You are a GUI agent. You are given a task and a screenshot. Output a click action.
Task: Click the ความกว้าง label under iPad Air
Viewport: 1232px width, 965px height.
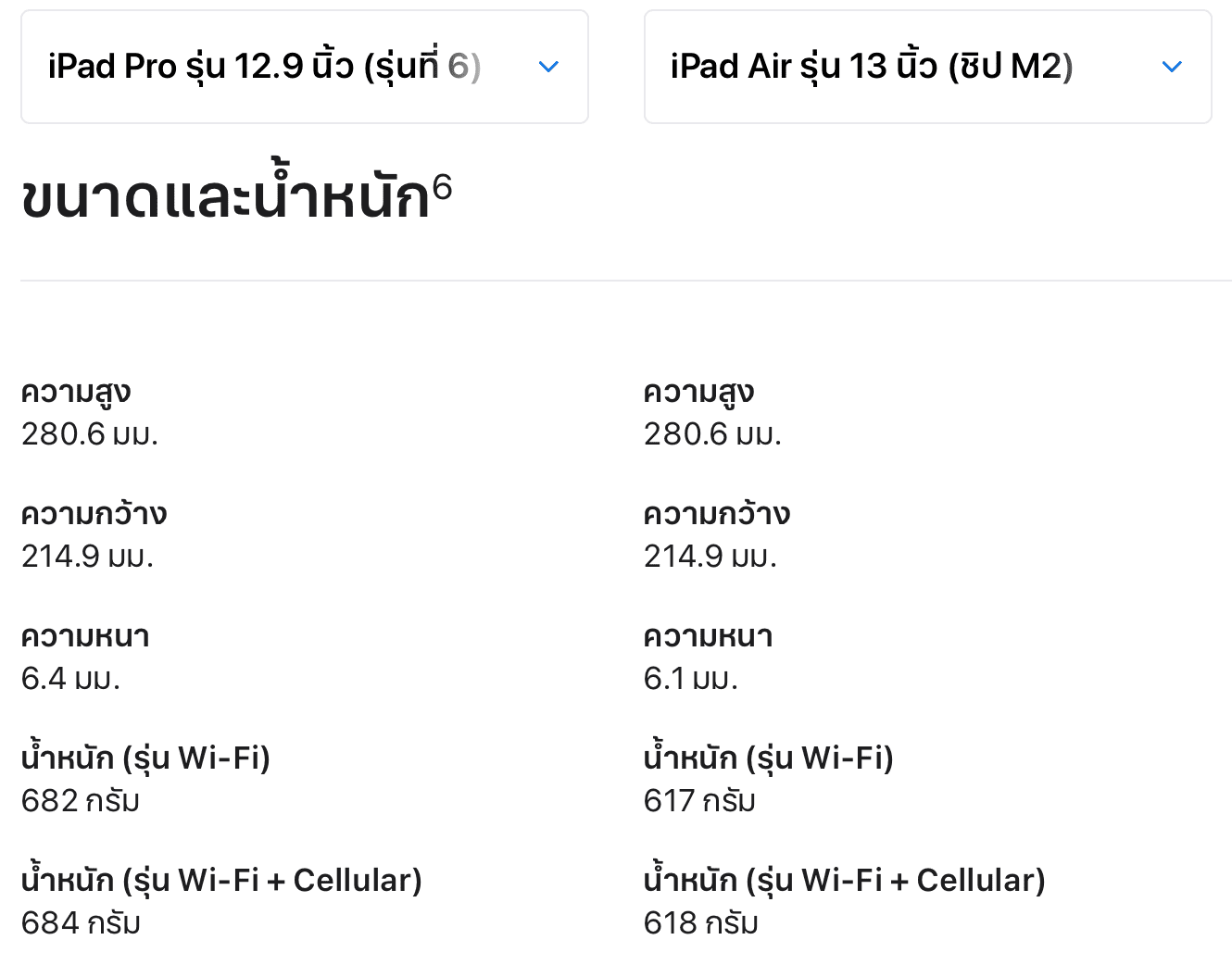click(716, 514)
